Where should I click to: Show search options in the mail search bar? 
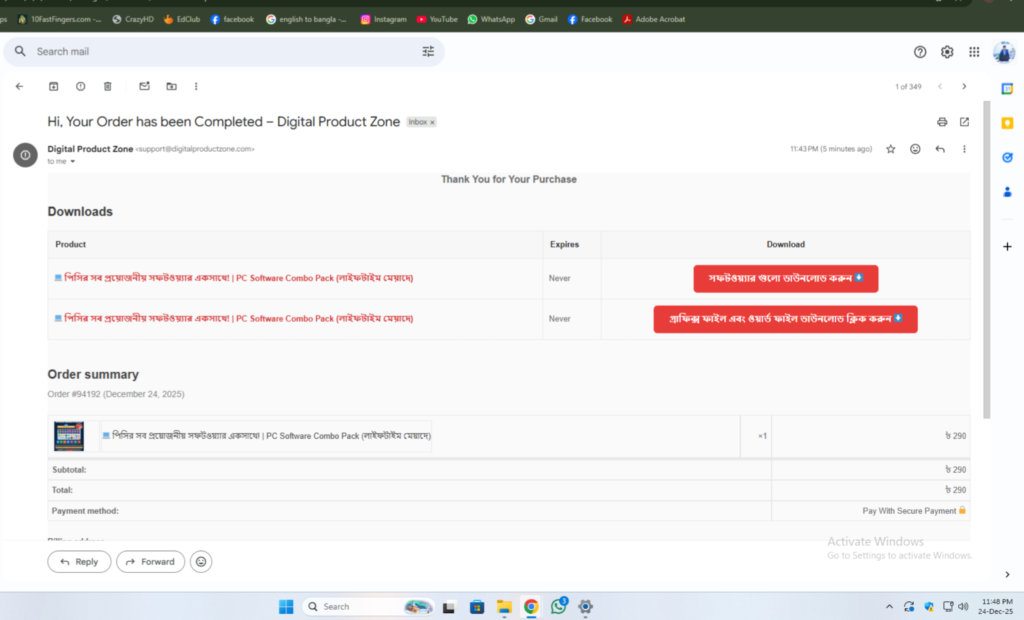point(428,52)
